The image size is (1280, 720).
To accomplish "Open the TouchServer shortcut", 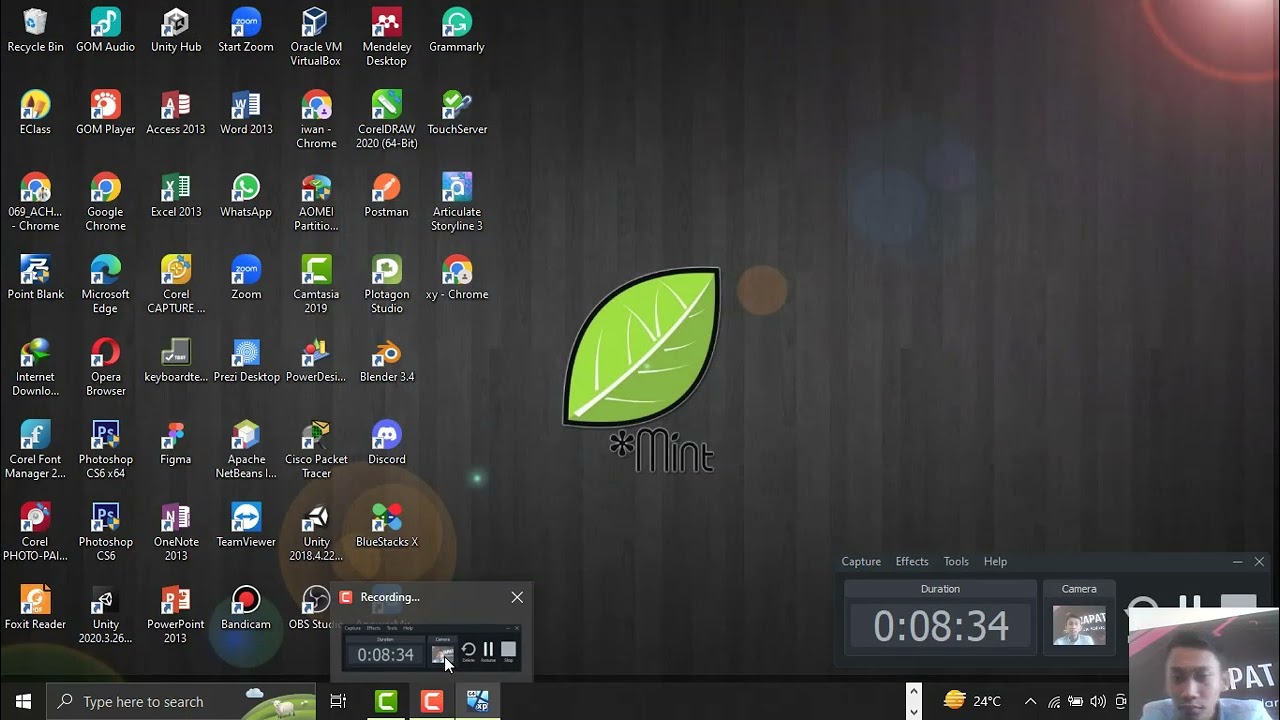I will [x=457, y=113].
